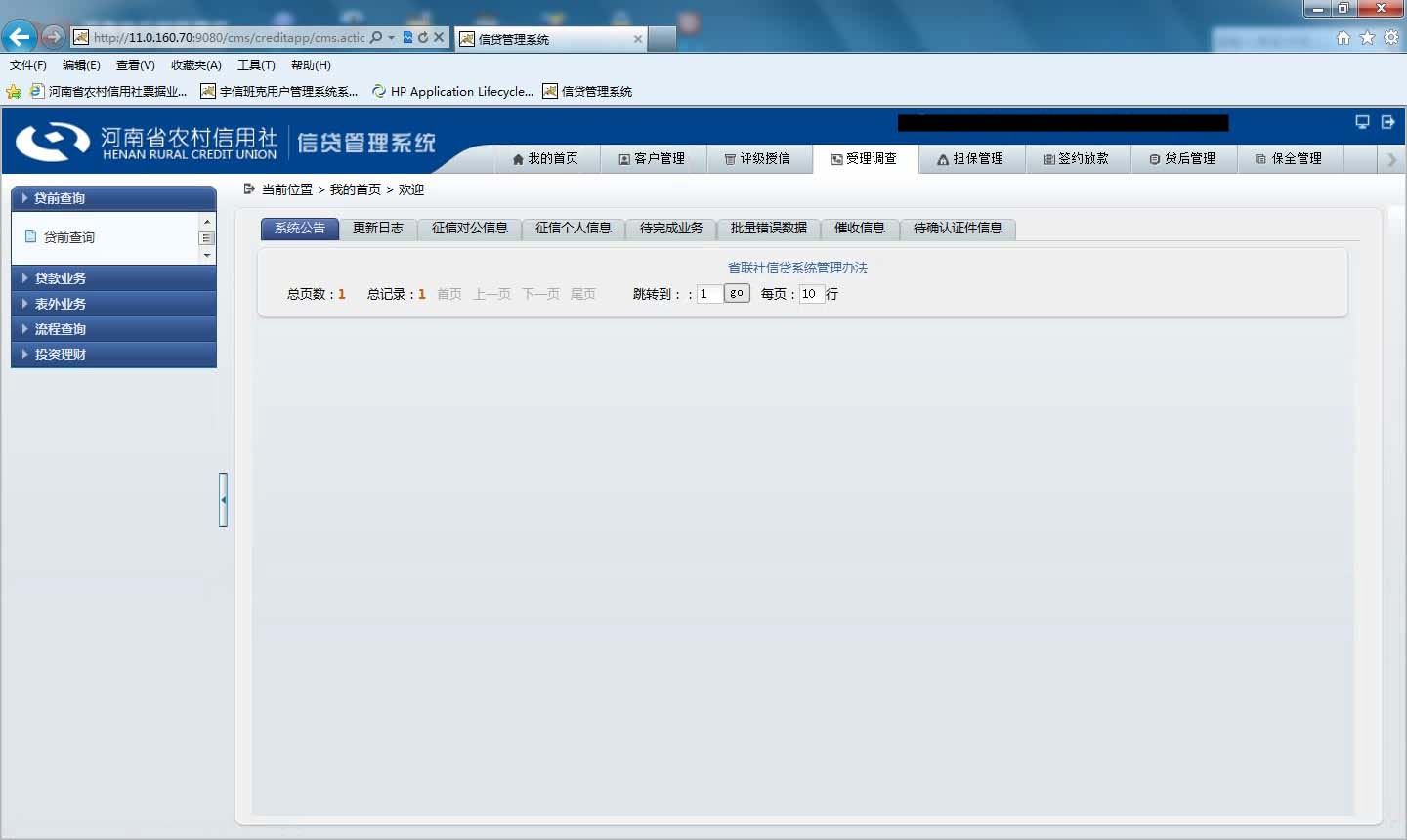Viewport: 1407px width, 840px height.
Task: Open the 文件(F) menu
Action: (28, 65)
